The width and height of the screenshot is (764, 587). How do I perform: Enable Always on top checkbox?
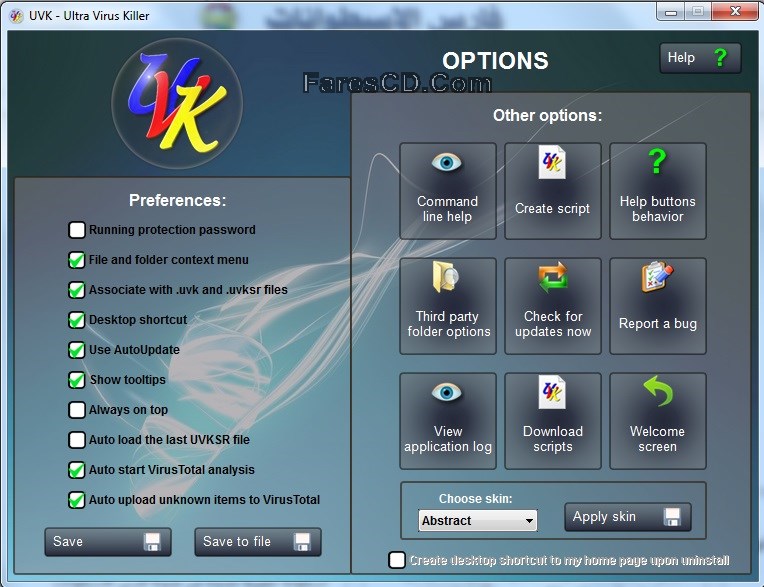point(77,410)
